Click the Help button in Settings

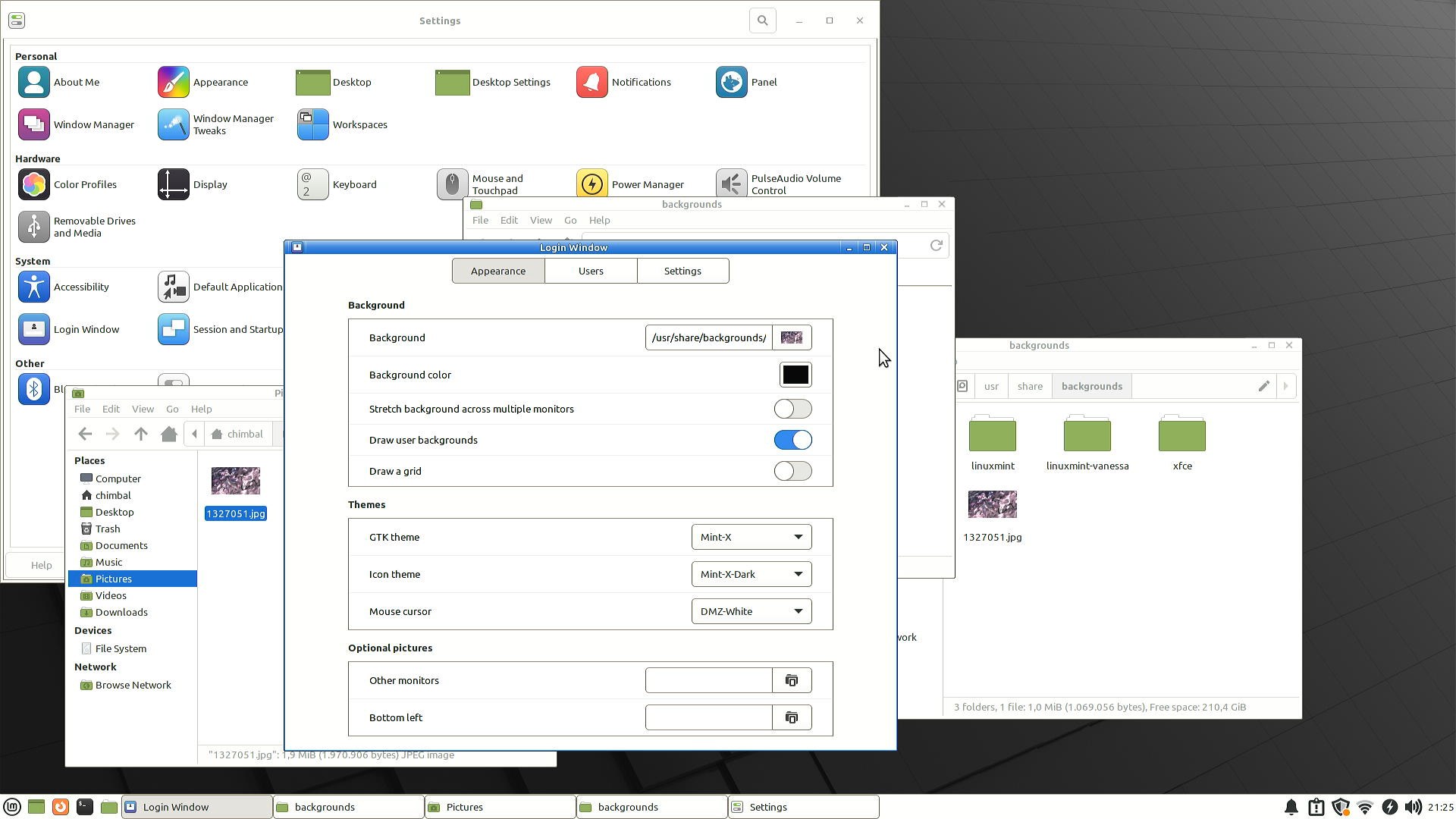tap(41, 565)
